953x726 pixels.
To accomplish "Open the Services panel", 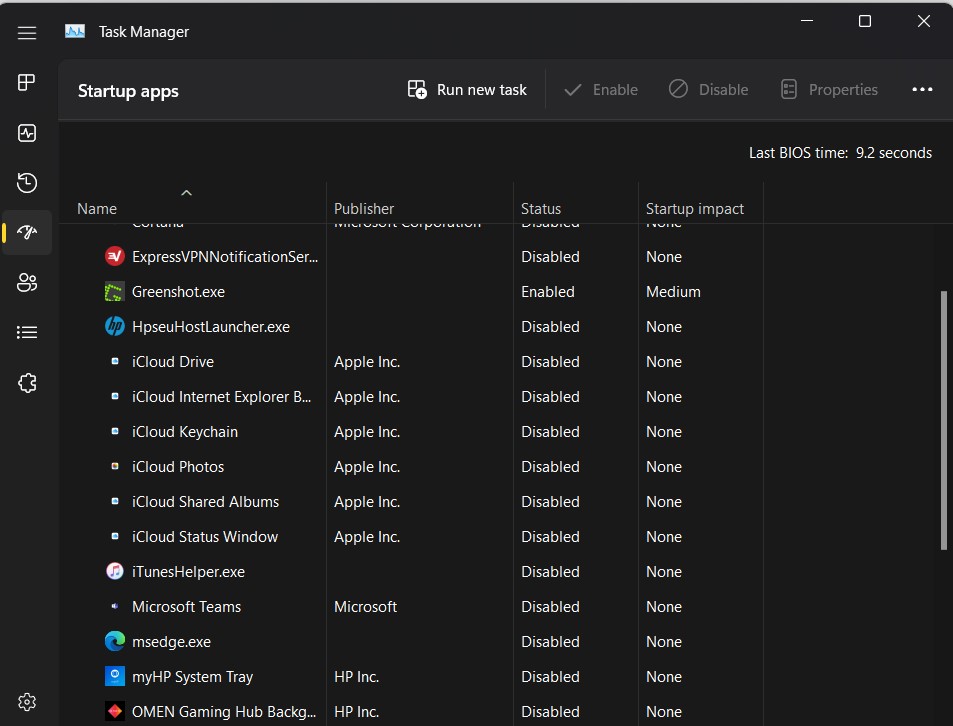I will [x=27, y=382].
